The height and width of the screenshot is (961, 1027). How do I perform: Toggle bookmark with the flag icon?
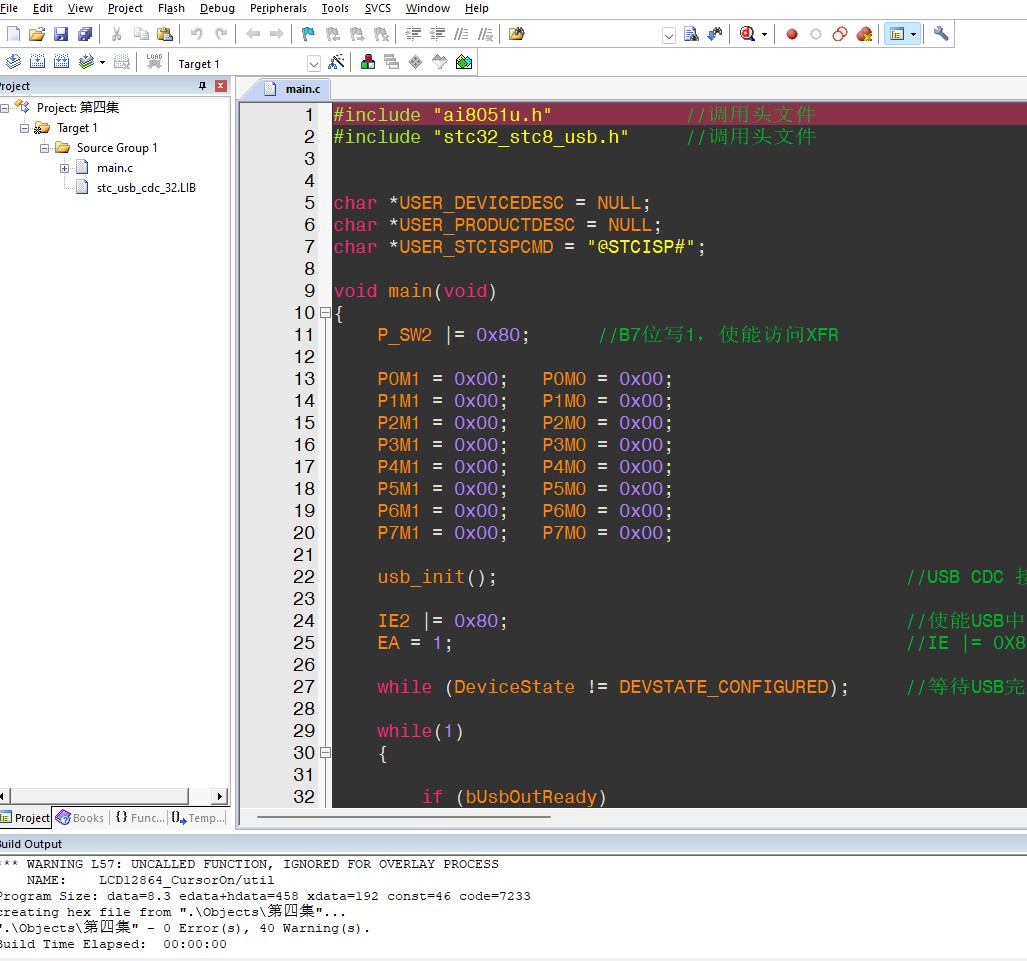coord(308,34)
